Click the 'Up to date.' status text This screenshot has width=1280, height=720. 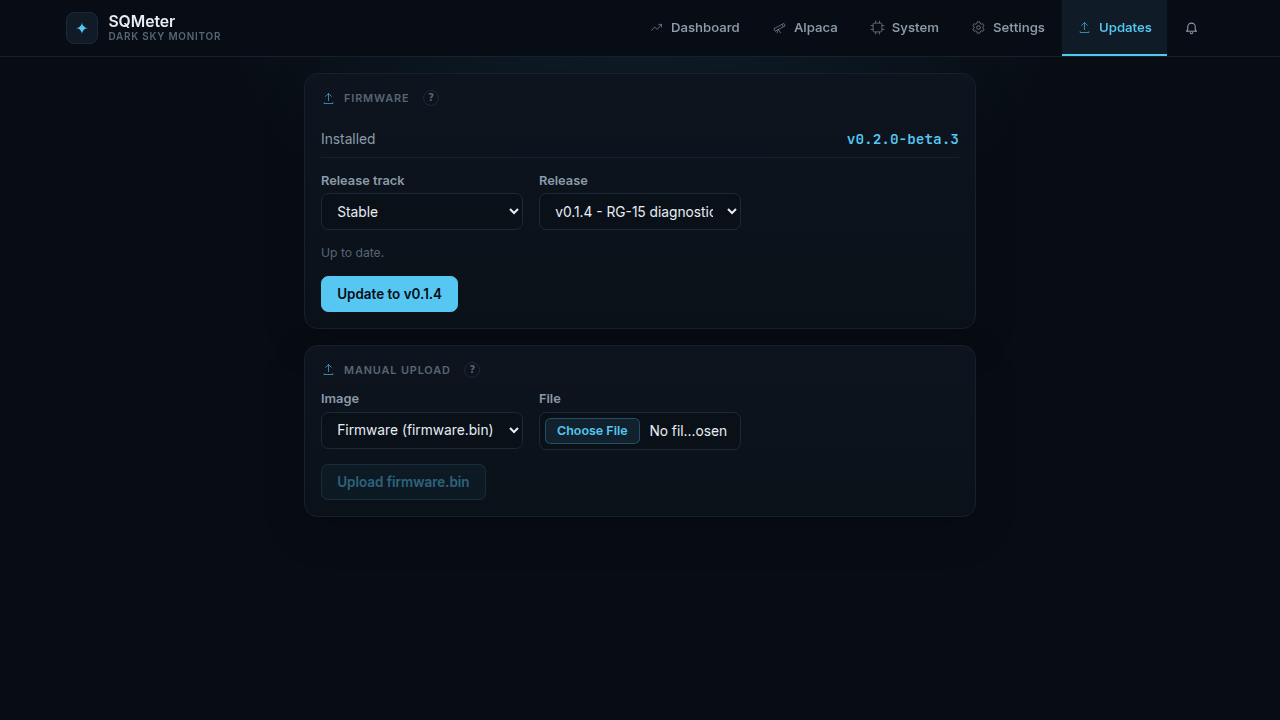point(352,253)
